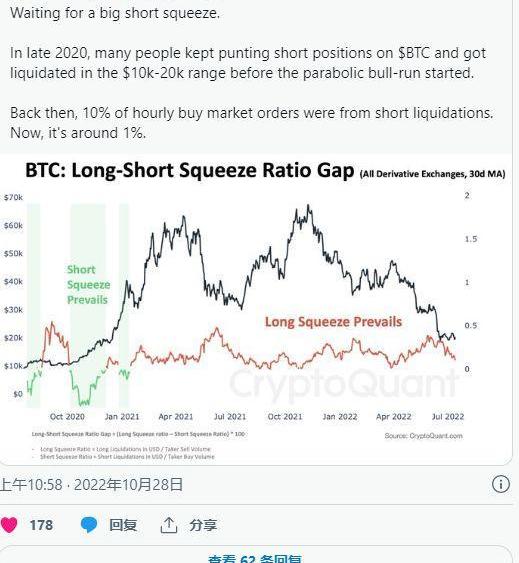This screenshot has height=563, width=519.
Task: Click the Source: CryptoQuant.com caption
Action: (x=423, y=436)
